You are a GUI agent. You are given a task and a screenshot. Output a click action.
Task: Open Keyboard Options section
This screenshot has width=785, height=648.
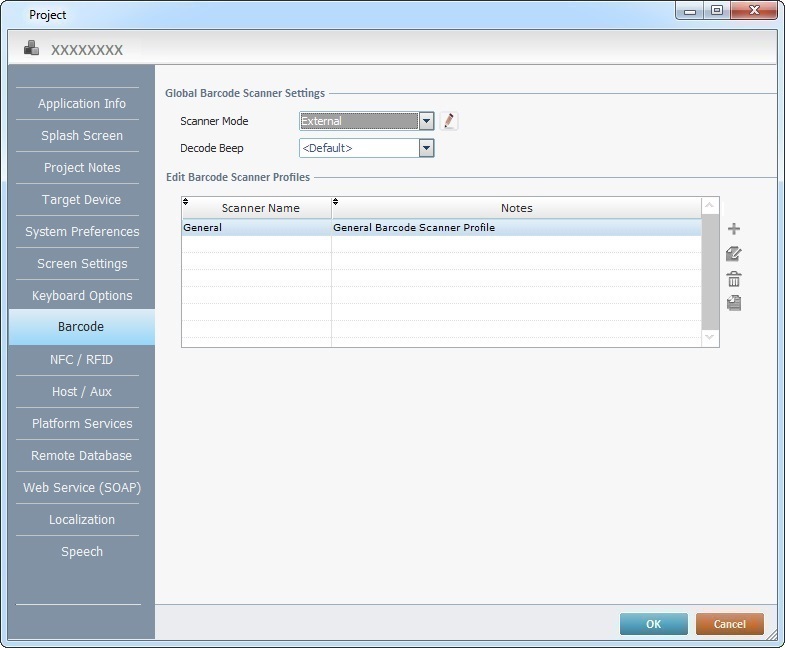[82, 295]
